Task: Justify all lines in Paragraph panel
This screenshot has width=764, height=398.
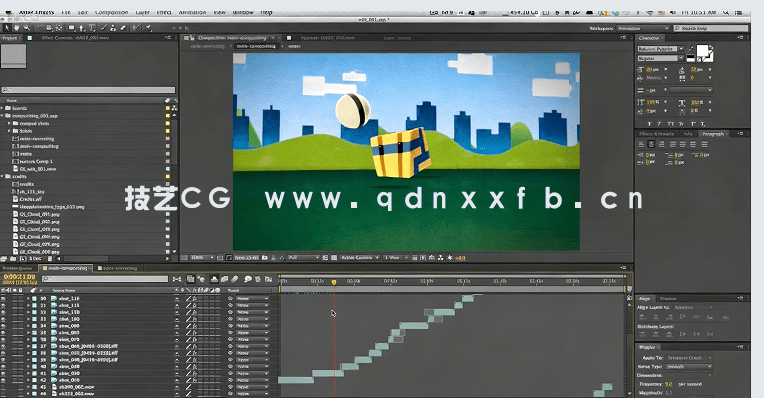Action: click(x=705, y=144)
